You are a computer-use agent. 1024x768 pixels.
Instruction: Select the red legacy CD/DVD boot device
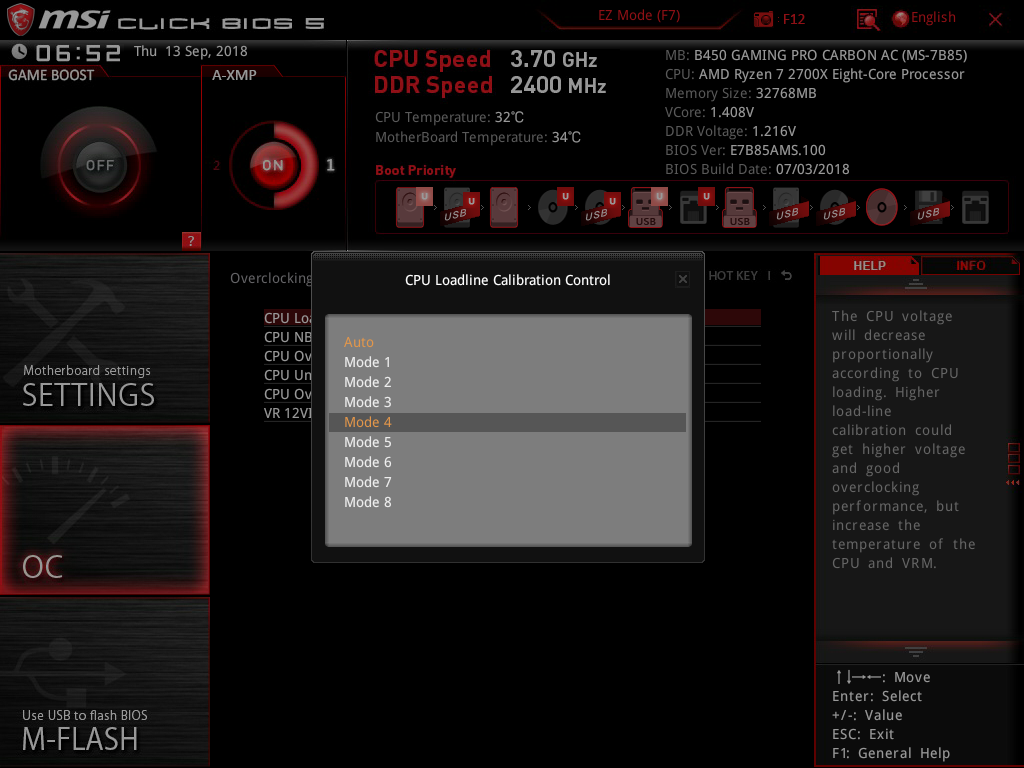click(x=881, y=207)
